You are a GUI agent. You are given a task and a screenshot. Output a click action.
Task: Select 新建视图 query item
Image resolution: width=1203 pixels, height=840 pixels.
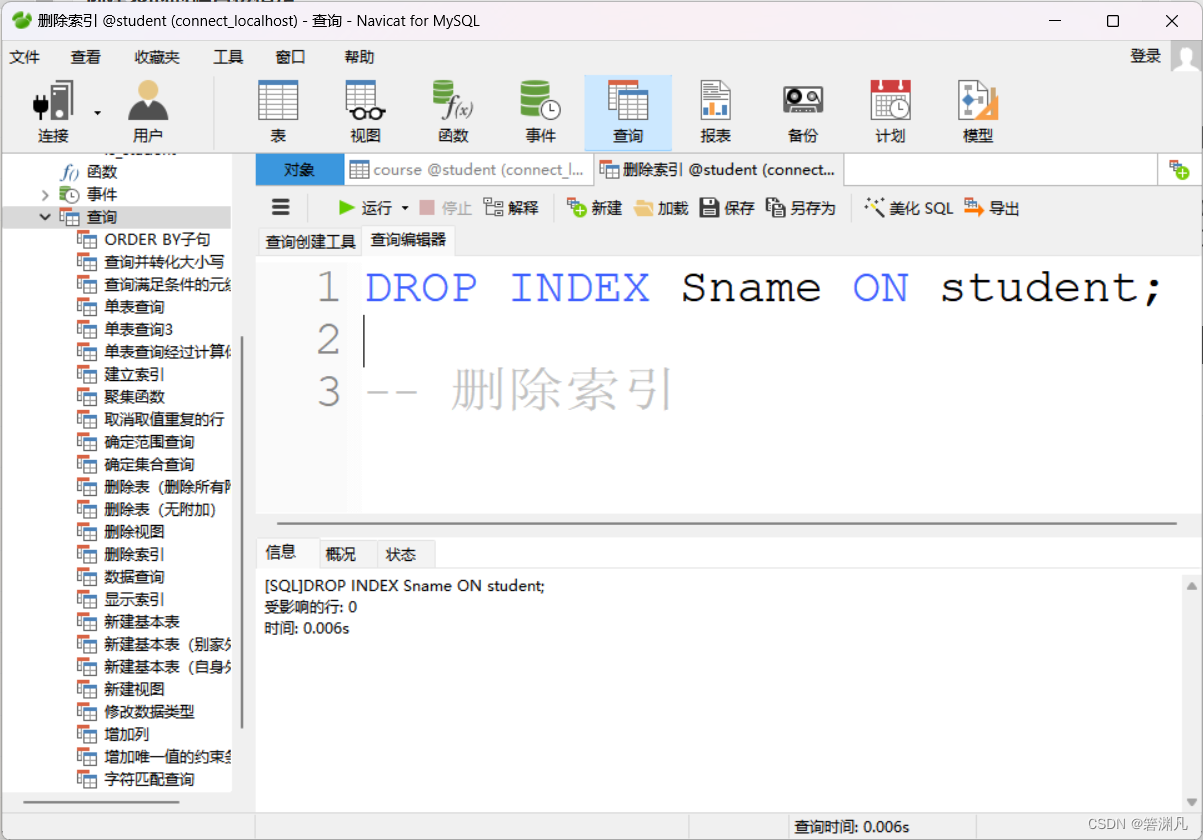(x=121, y=689)
